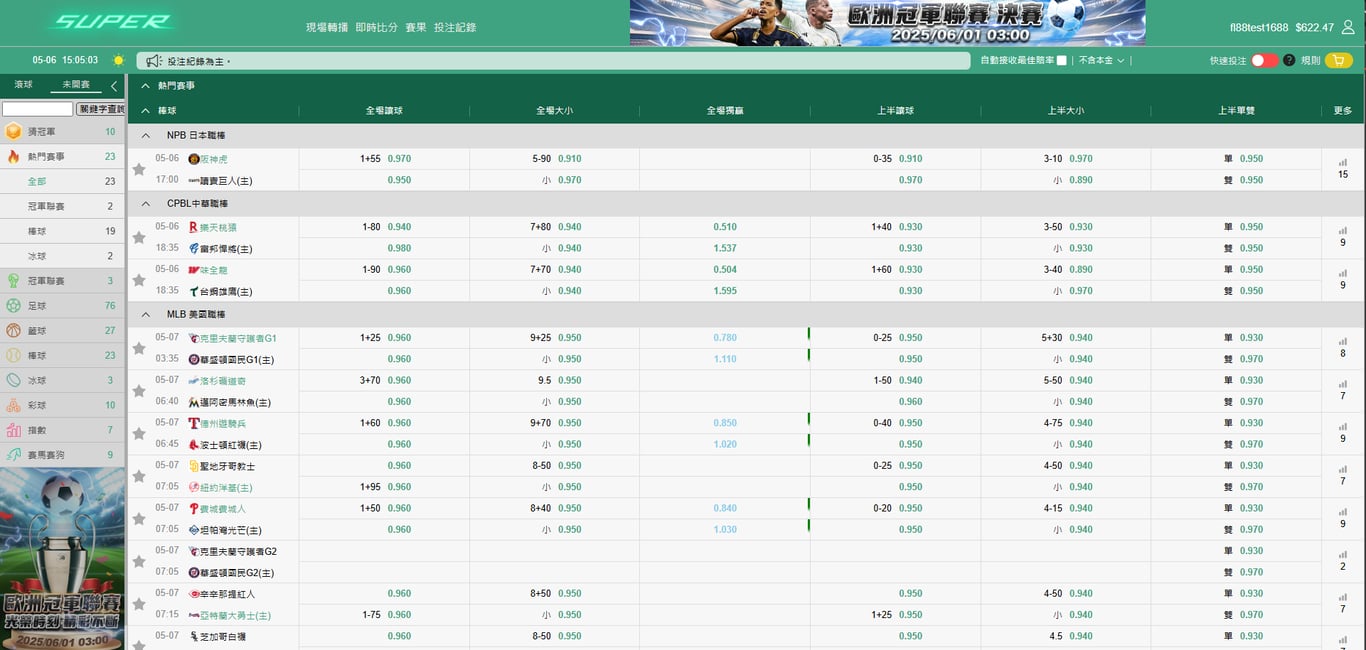Screen dimensions: 1366x650
Task: Open the 規則 rules link
Action: coord(1310,61)
